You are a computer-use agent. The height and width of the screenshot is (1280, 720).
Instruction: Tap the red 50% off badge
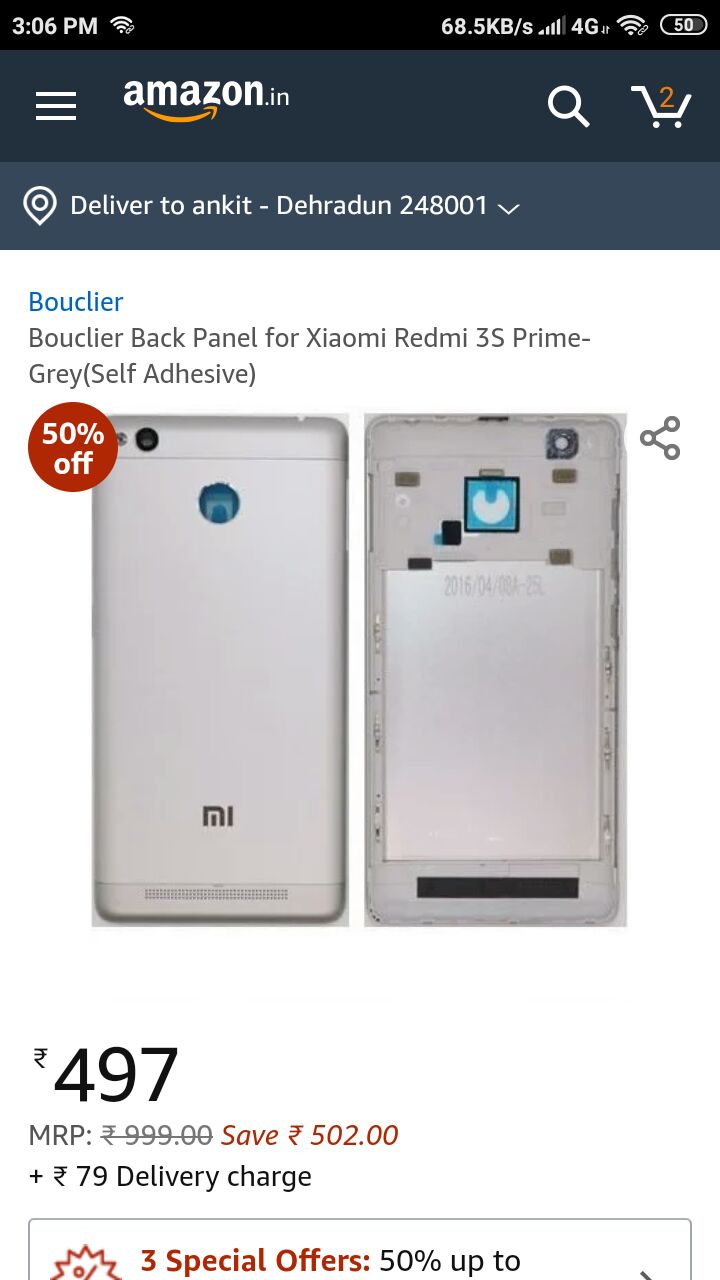(73, 447)
